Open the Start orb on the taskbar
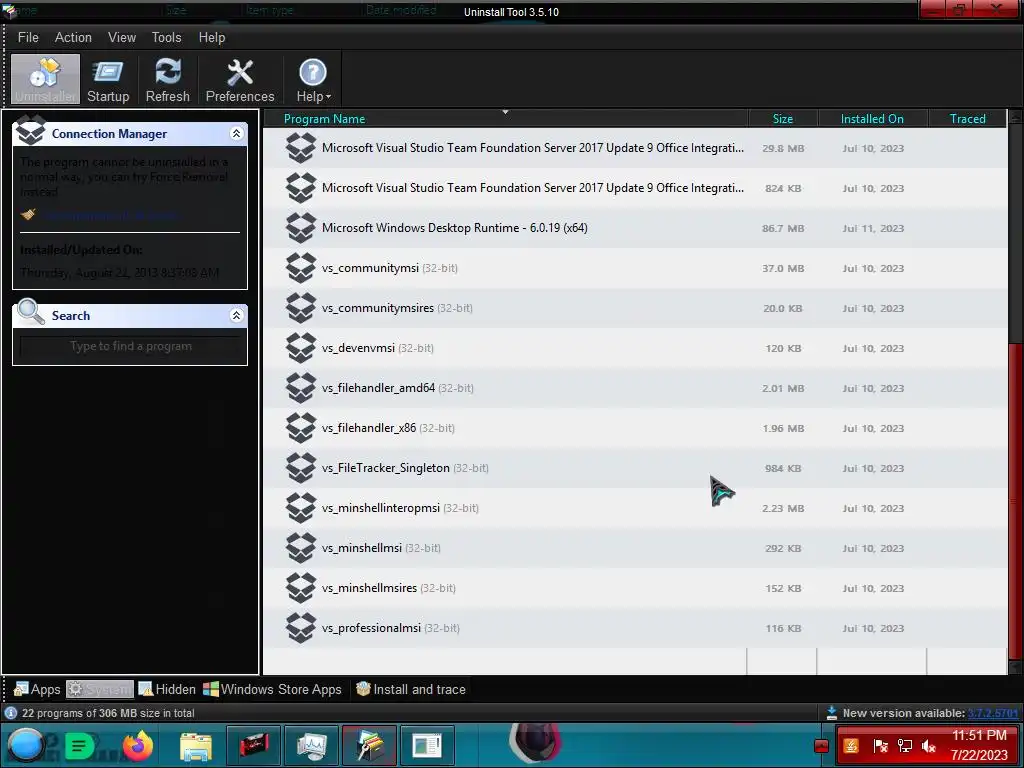This screenshot has width=1024, height=768. point(25,746)
